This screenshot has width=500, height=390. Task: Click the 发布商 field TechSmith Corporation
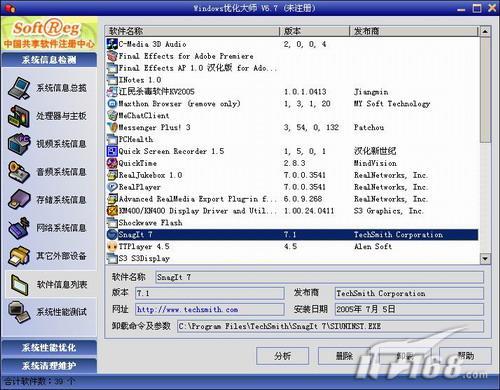pos(409,293)
